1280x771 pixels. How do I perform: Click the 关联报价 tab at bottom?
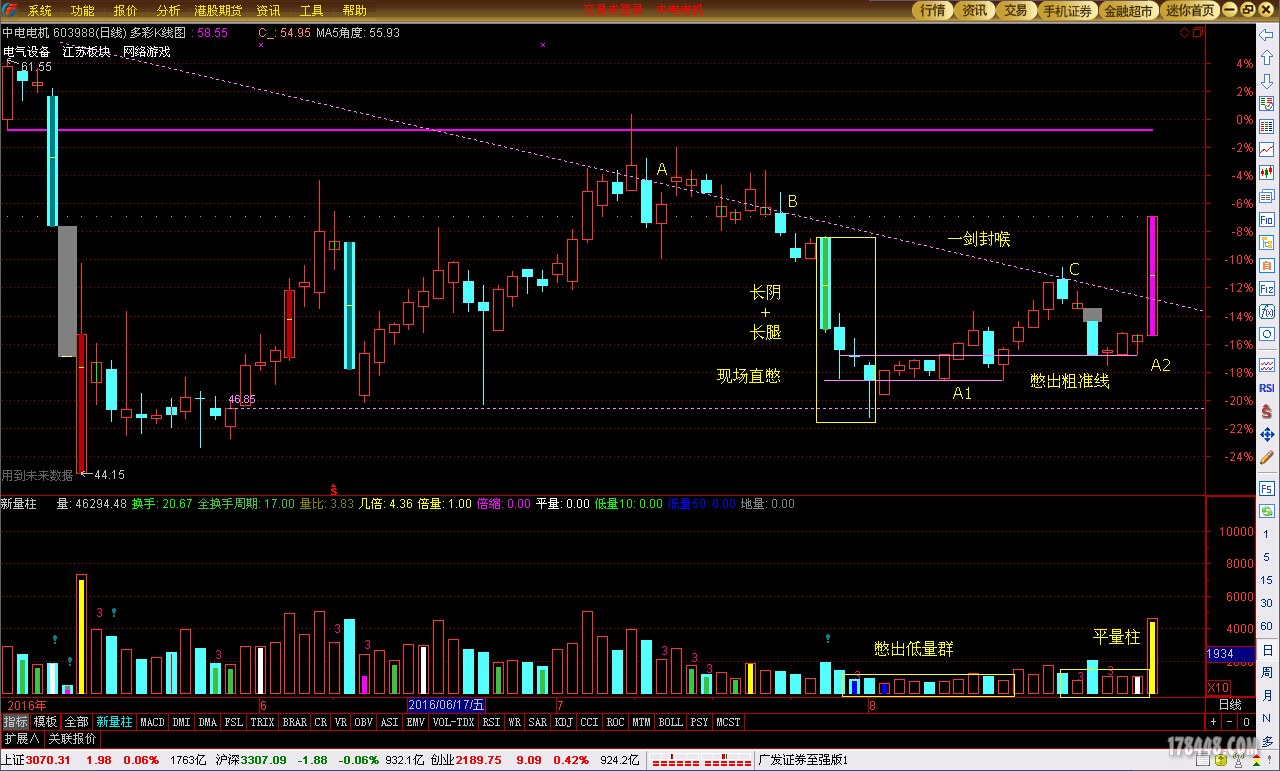point(73,739)
